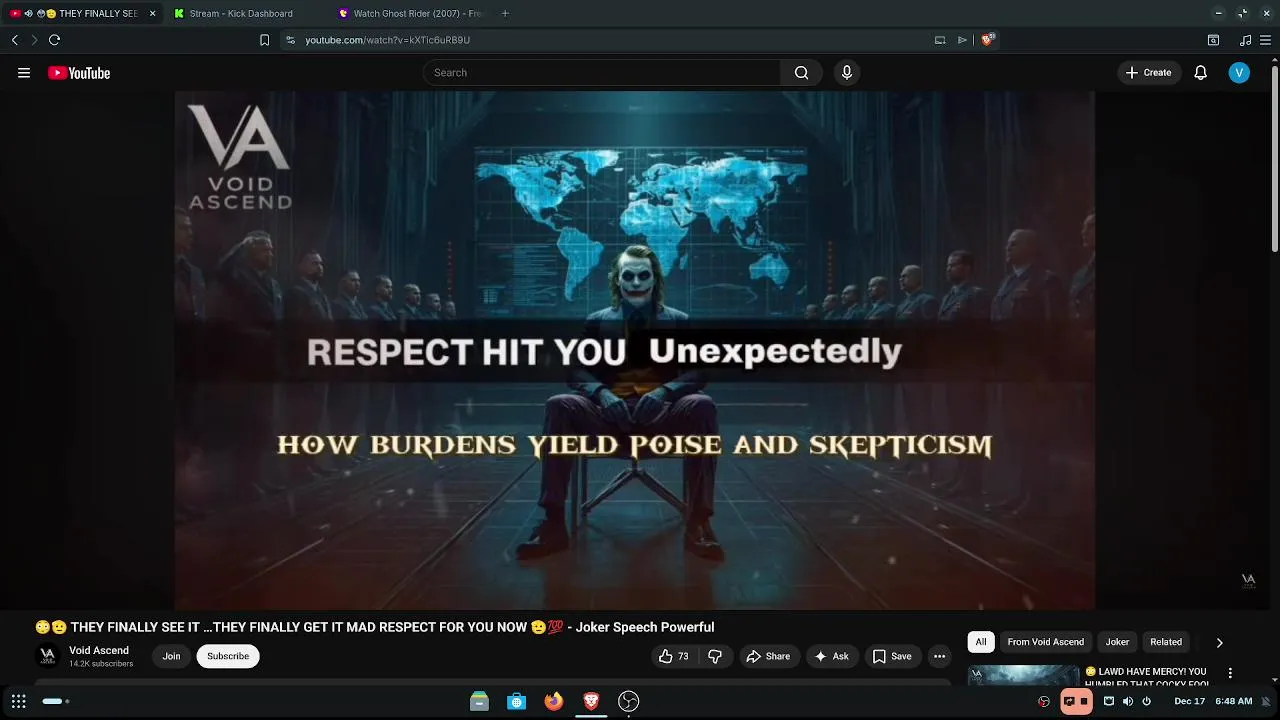The height and width of the screenshot is (720, 1280).
Task: Bookmark this page in address bar
Action: point(264,40)
